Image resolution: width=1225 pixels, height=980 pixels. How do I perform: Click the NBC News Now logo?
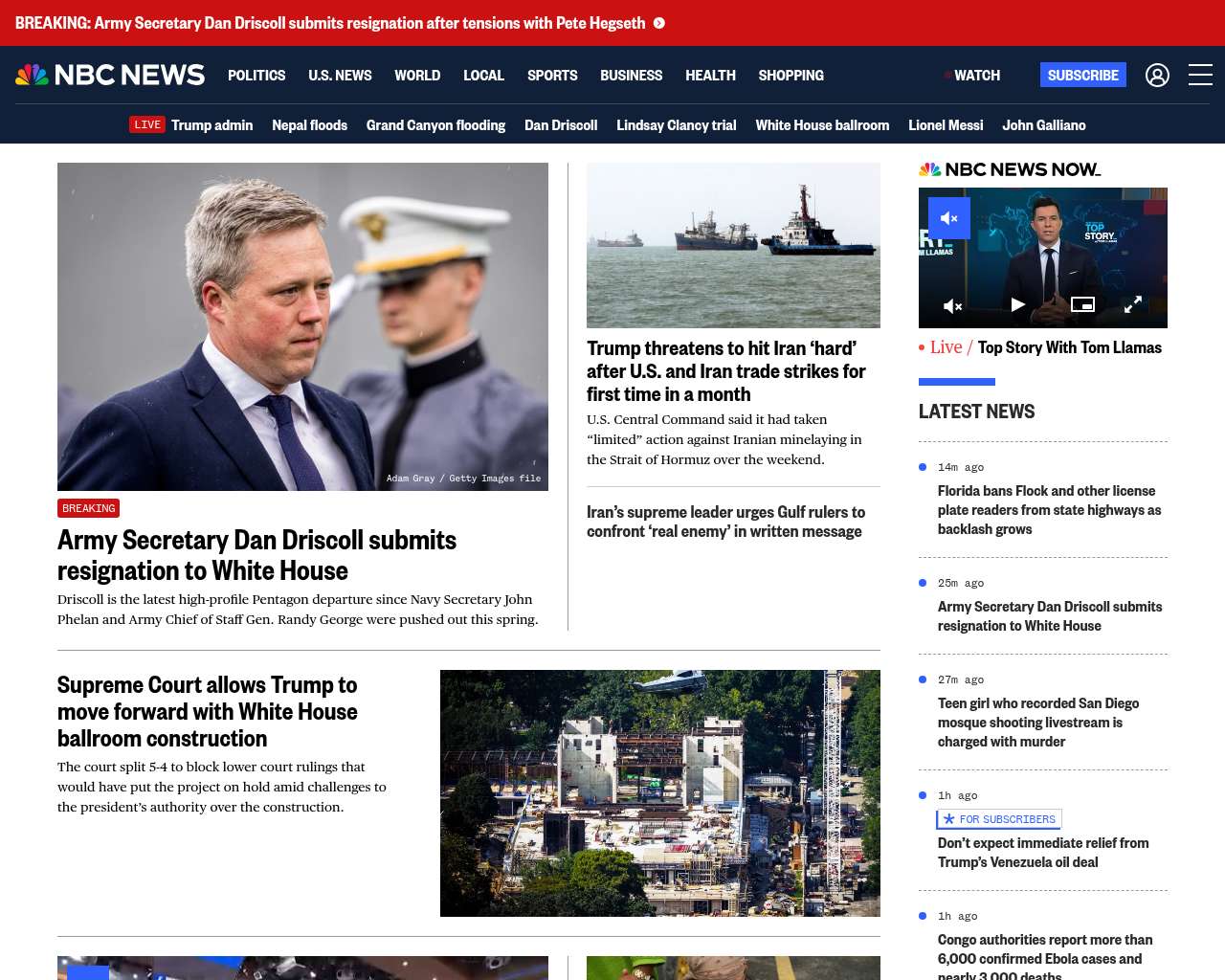pyautogui.click(x=1010, y=169)
